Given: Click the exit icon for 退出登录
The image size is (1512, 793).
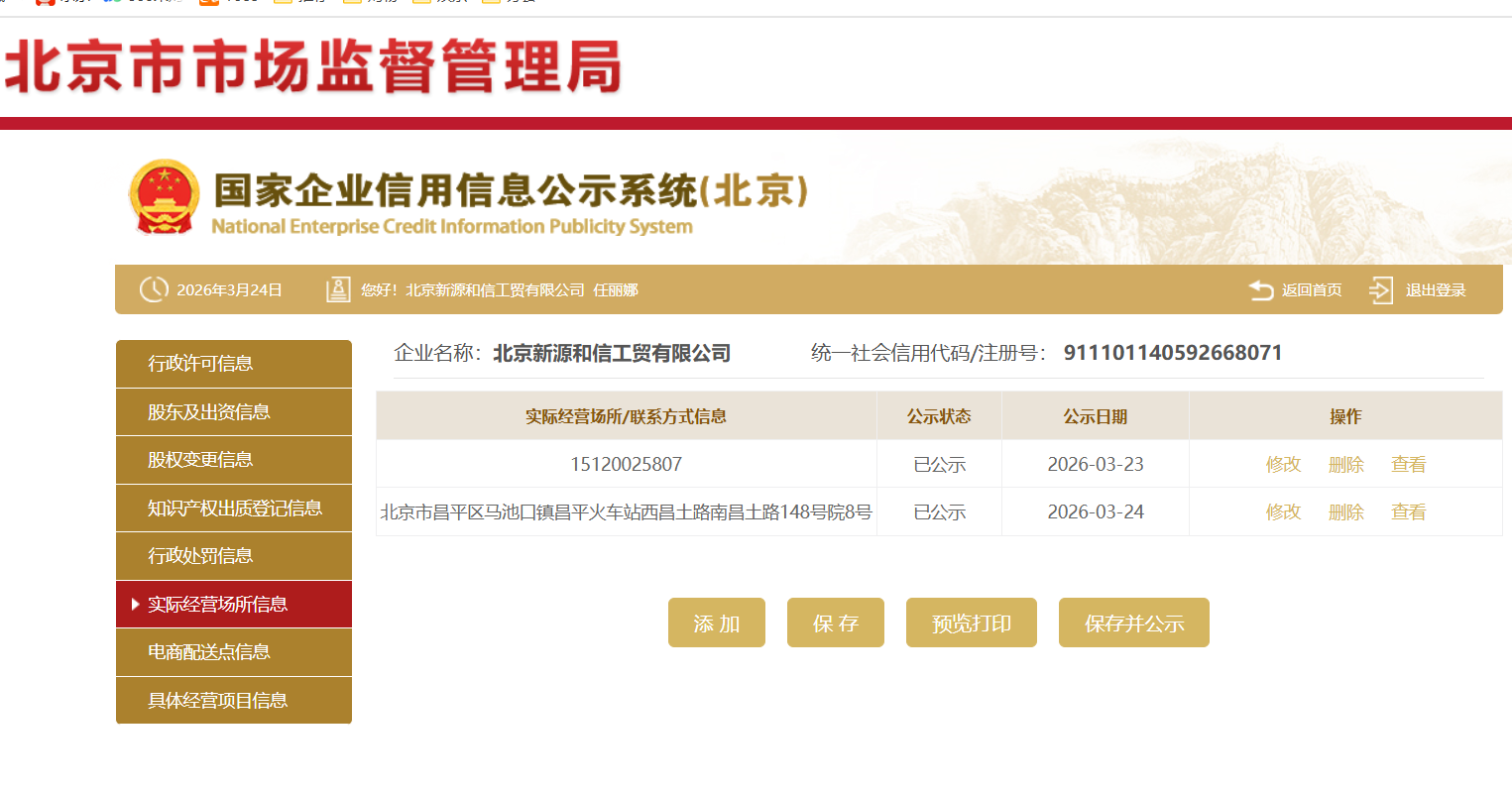Looking at the screenshot, I should pyautogui.click(x=1381, y=290).
